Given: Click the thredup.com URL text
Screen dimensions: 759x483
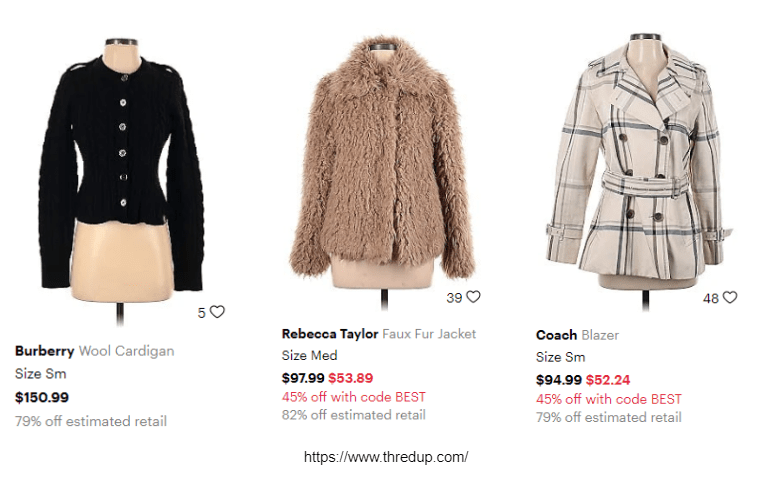Looking at the screenshot, I should (386, 457).
